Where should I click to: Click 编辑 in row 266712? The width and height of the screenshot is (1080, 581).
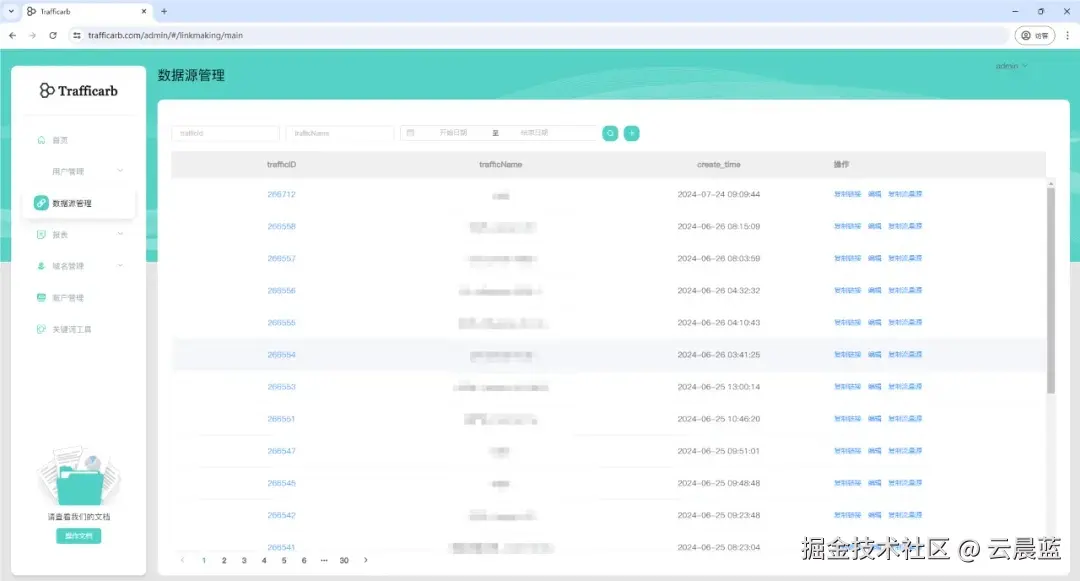(x=875, y=194)
